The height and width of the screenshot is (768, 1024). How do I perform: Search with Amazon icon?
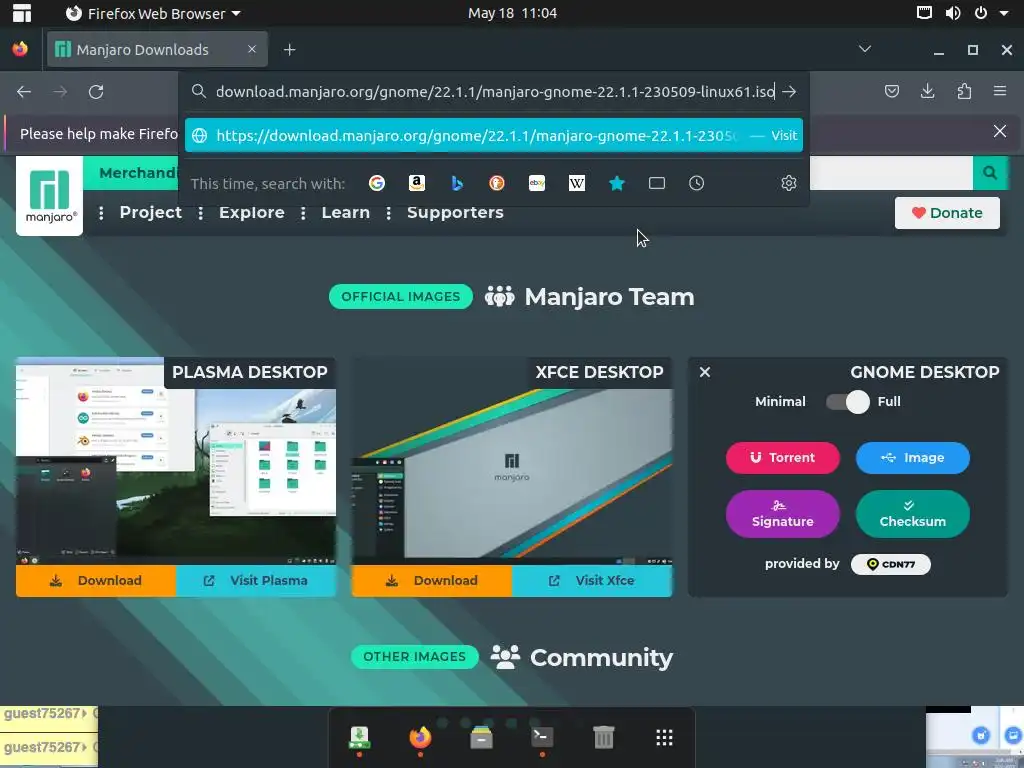click(x=417, y=184)
